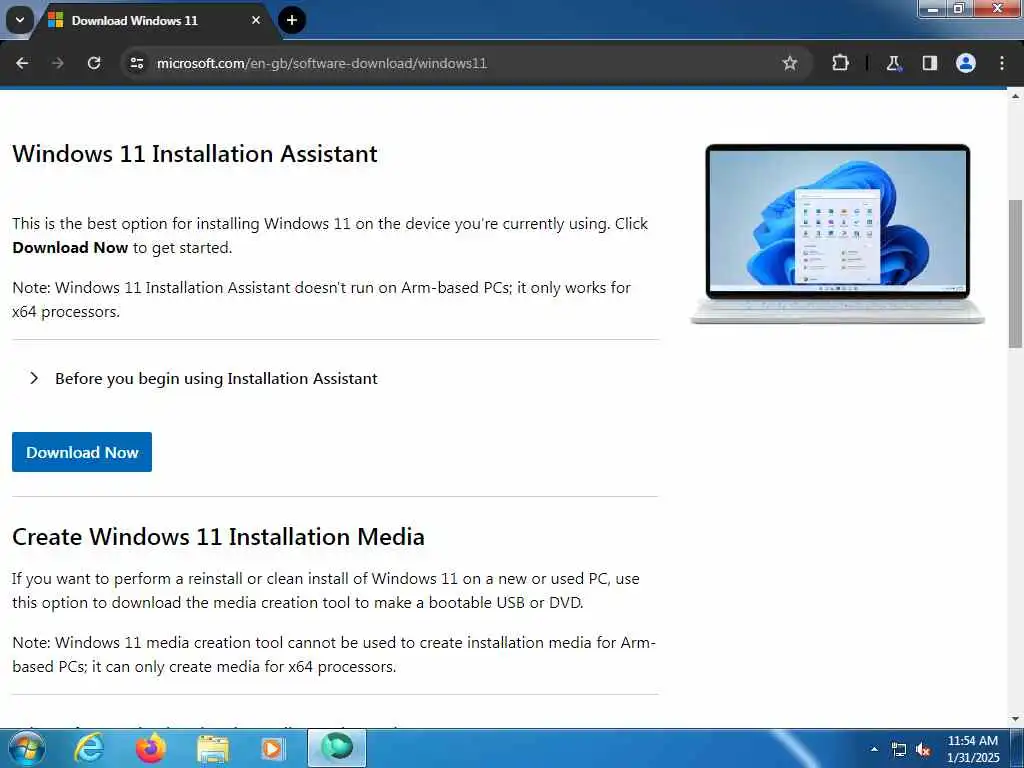Open the Windows Start menu orb
This screenshot has width=1024, height=768.
click(27, 748)
